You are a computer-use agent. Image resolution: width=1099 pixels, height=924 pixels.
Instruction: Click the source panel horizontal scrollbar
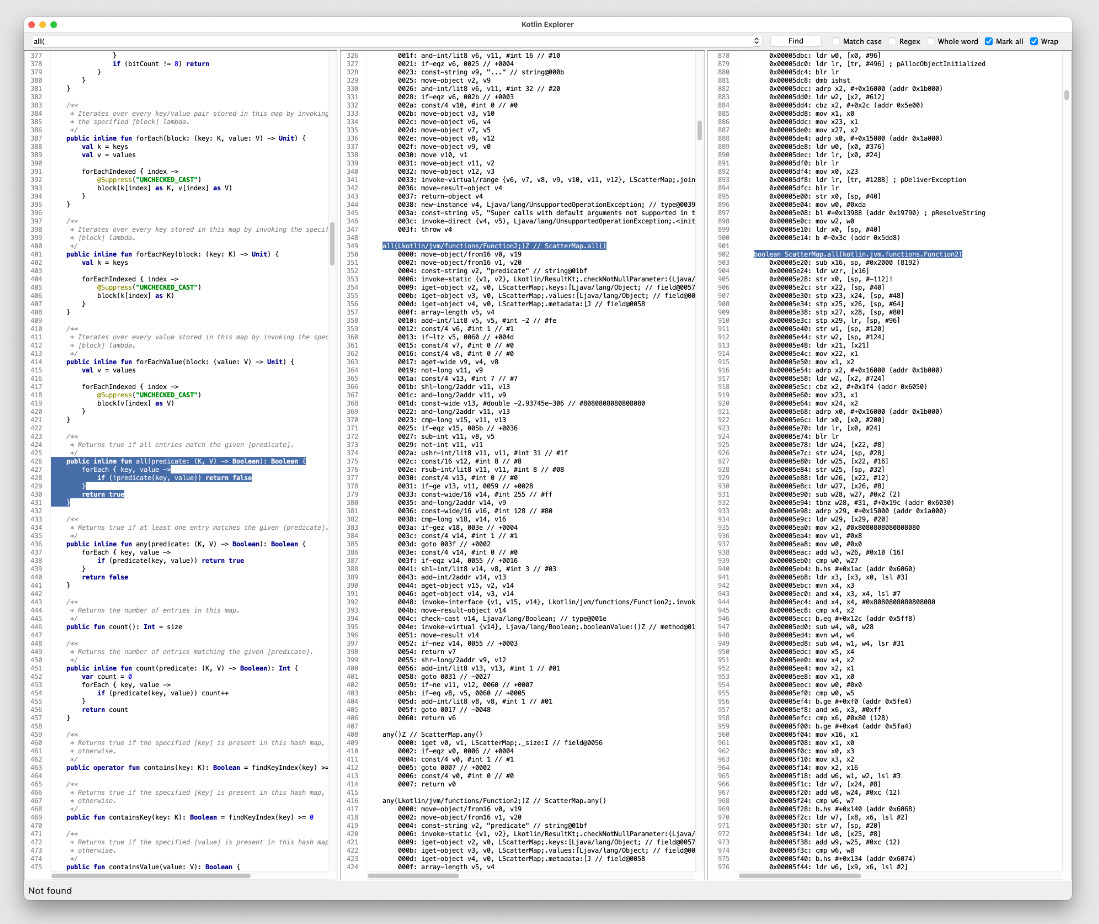point(150,875)
